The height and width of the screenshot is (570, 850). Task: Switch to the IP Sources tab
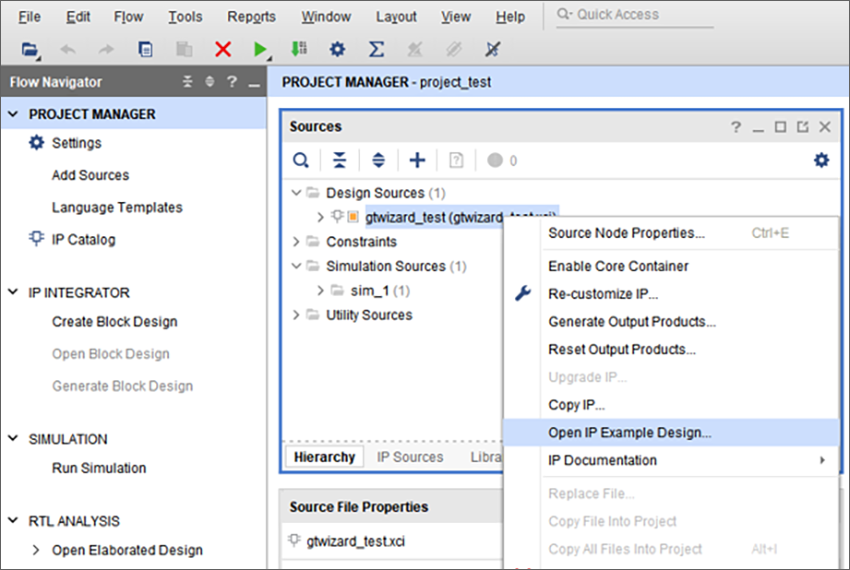click(x=410, y=457)
